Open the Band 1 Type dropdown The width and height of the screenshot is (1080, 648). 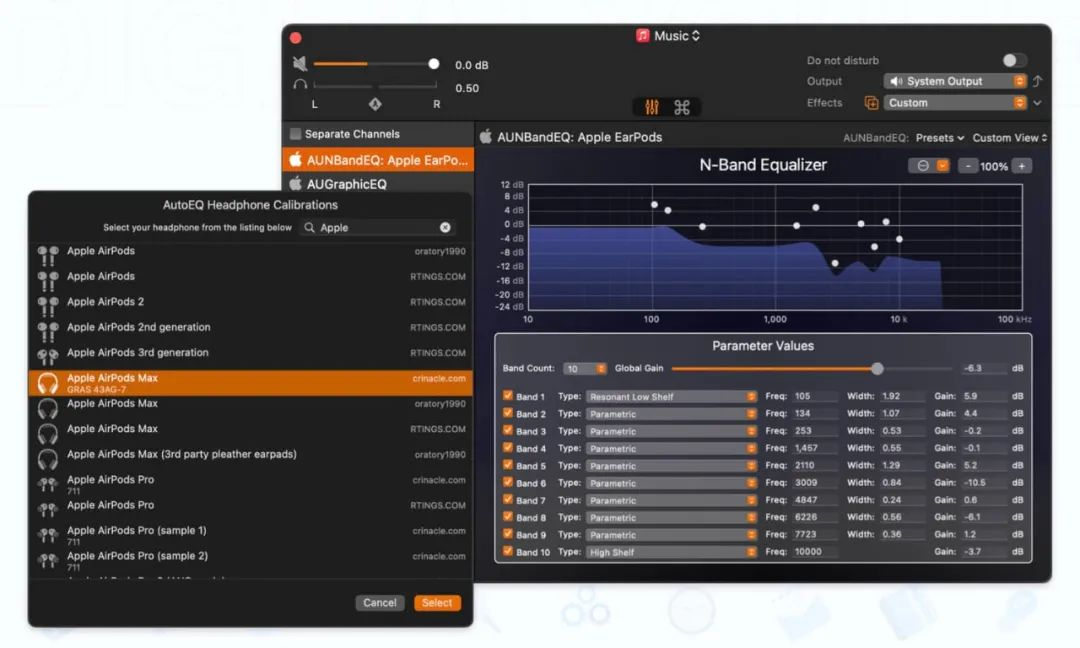pos(671,397)
